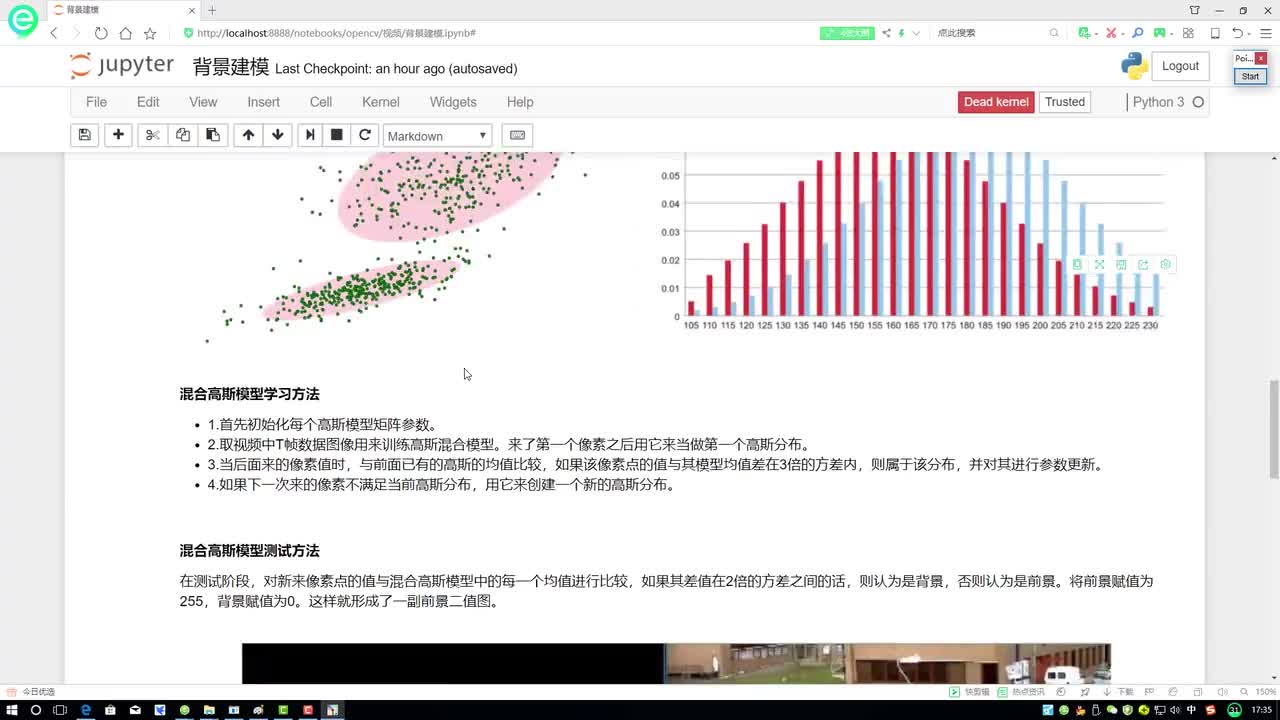Click the save icon on the image toolbar
The image size is (1280, 720).
[1121, 264]
